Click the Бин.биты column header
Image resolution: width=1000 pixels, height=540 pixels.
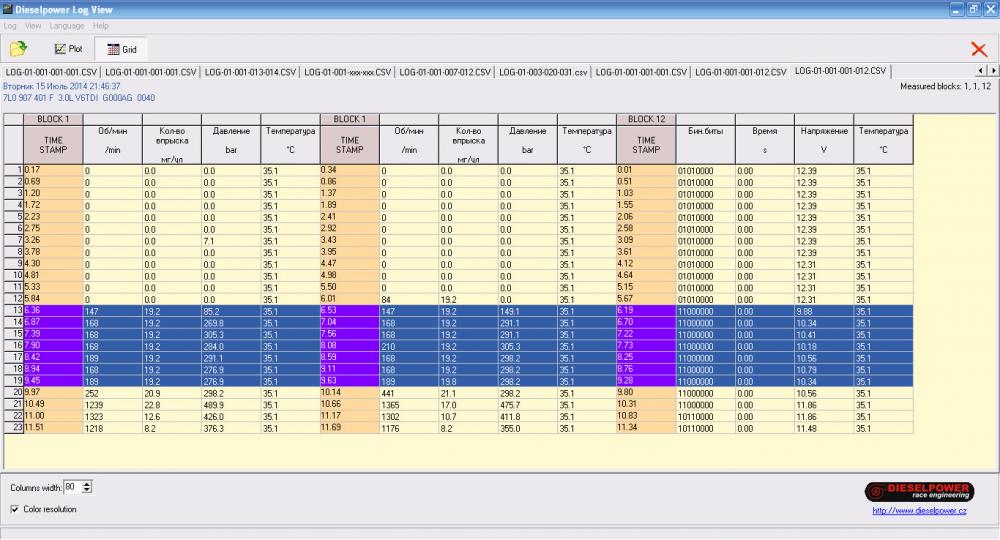(705, 131)
